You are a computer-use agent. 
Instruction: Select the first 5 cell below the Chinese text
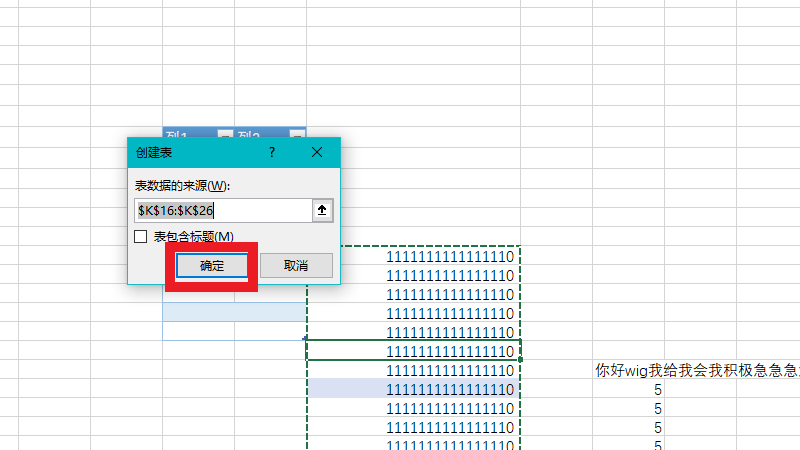[658, 389]
